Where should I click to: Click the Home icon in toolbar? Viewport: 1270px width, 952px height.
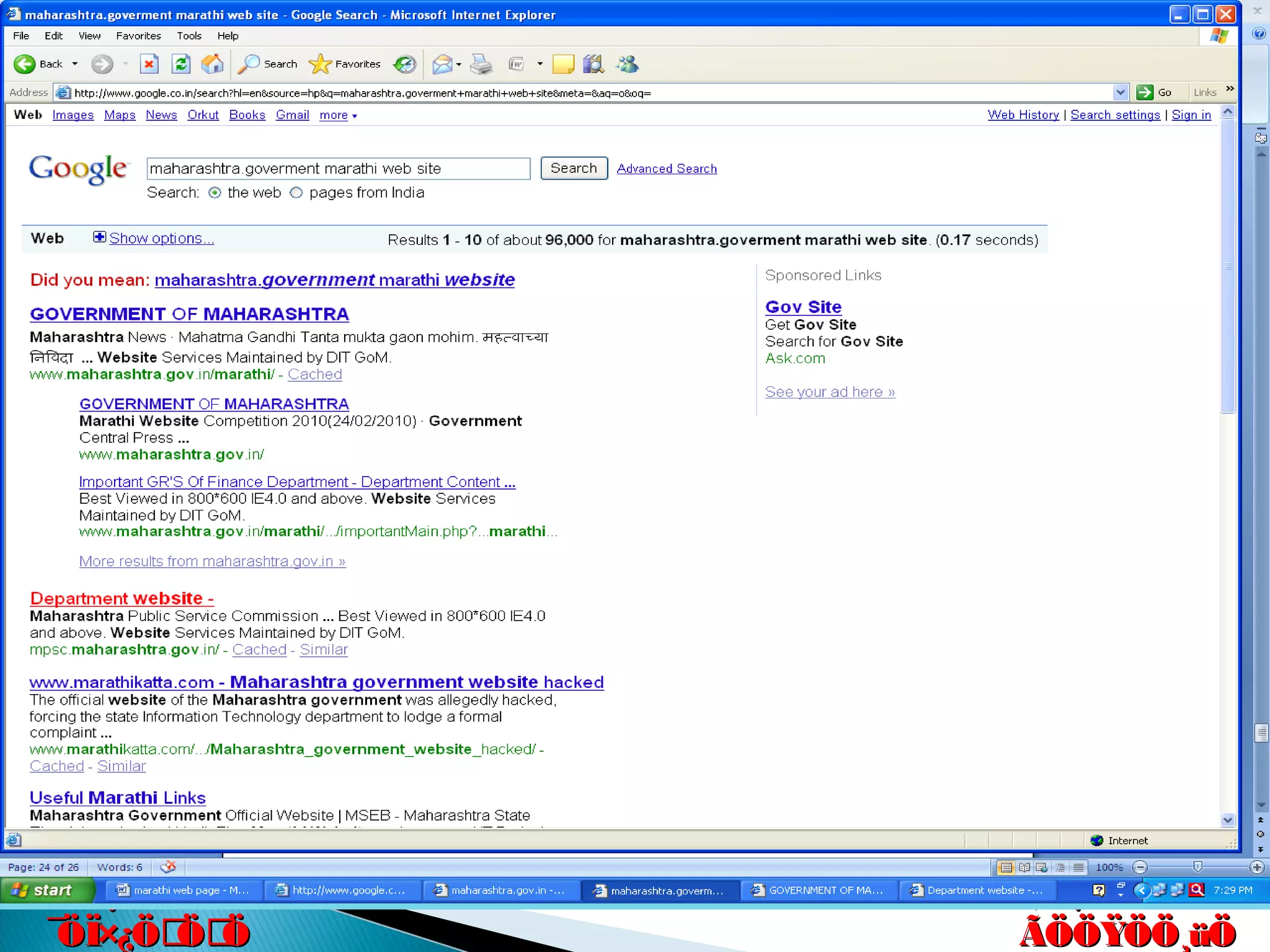pos(212,64)
